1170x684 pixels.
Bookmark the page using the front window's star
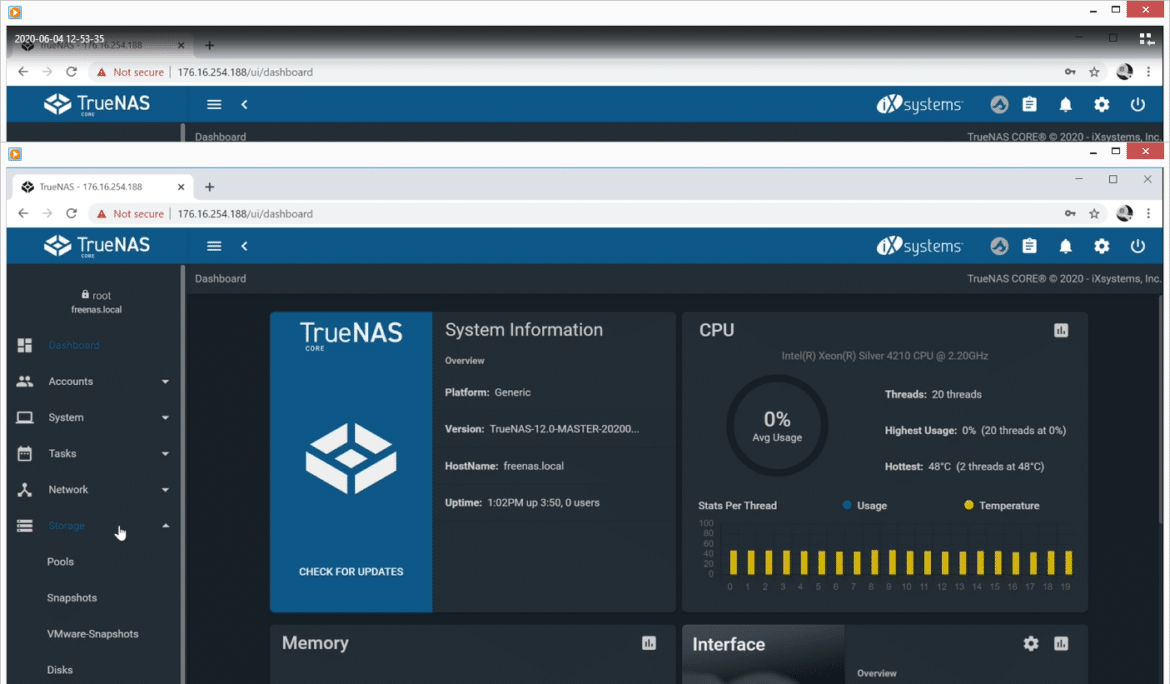[1094, 213]
